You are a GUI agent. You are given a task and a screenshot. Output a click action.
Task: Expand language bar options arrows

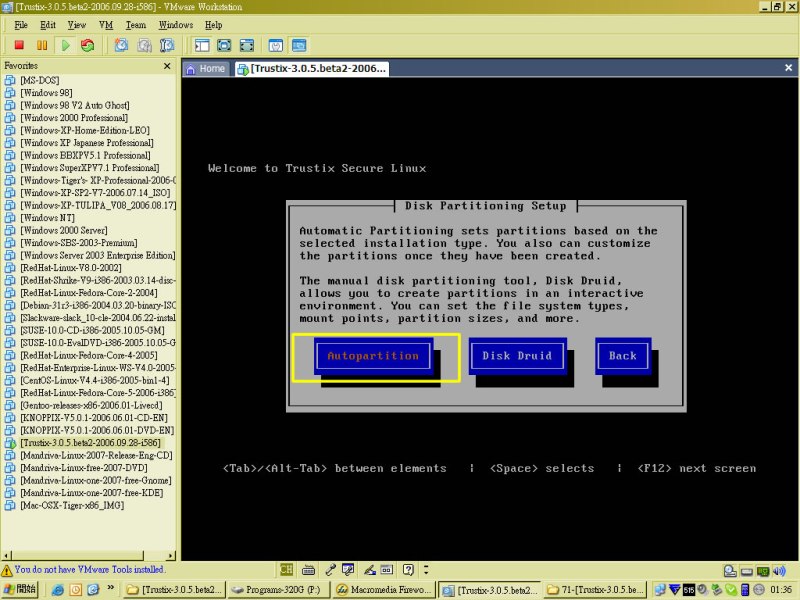click(427, 569)
